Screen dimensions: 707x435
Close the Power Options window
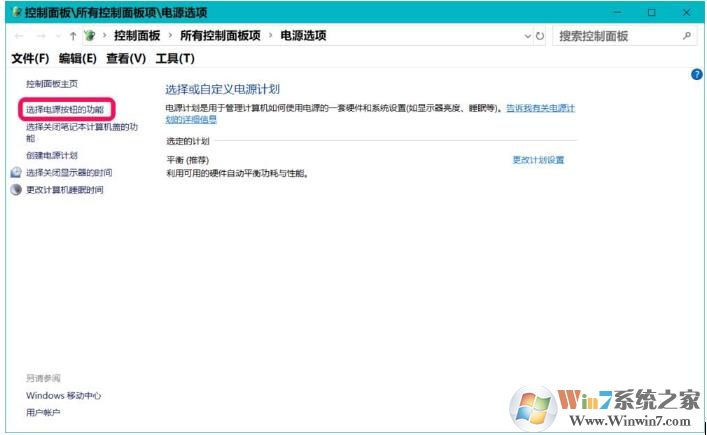(x=686, y=12)
